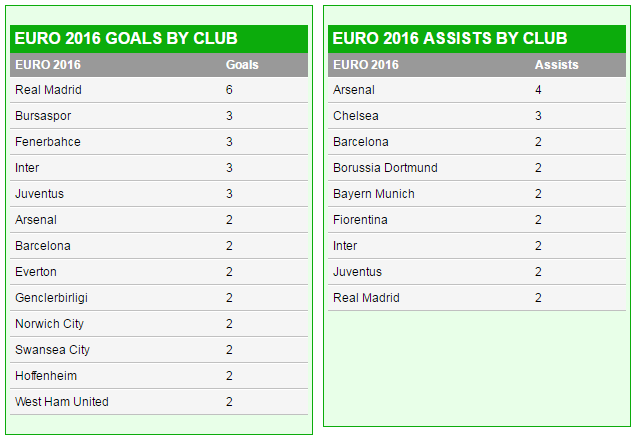
Task: Select Chelsea in the assists table
Action: click(356, 116)
